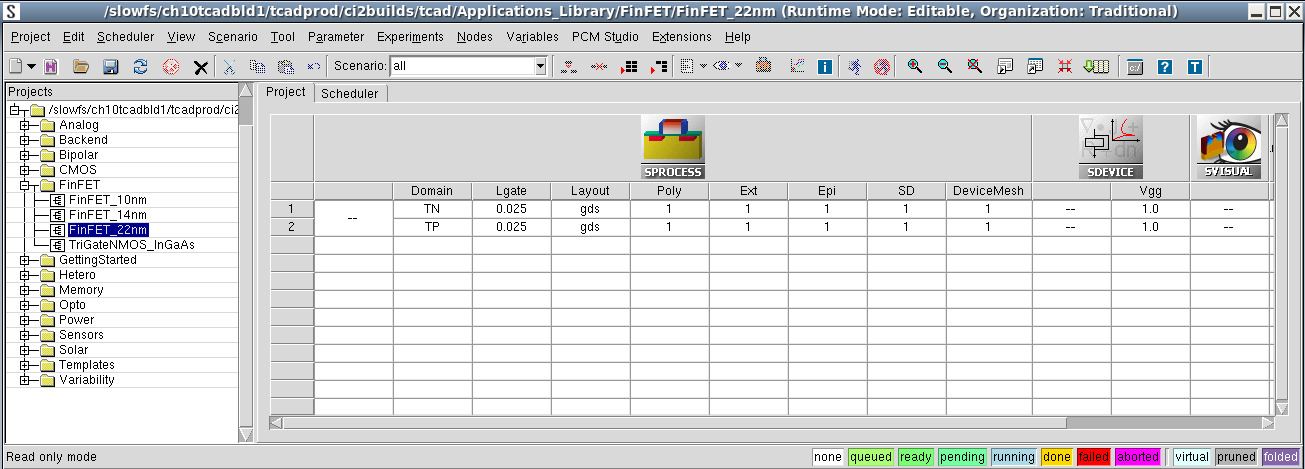Screen dimensions: 1305x469
Task: Click the red 'failed' status color legend
Action: (x=1091, y=457)
